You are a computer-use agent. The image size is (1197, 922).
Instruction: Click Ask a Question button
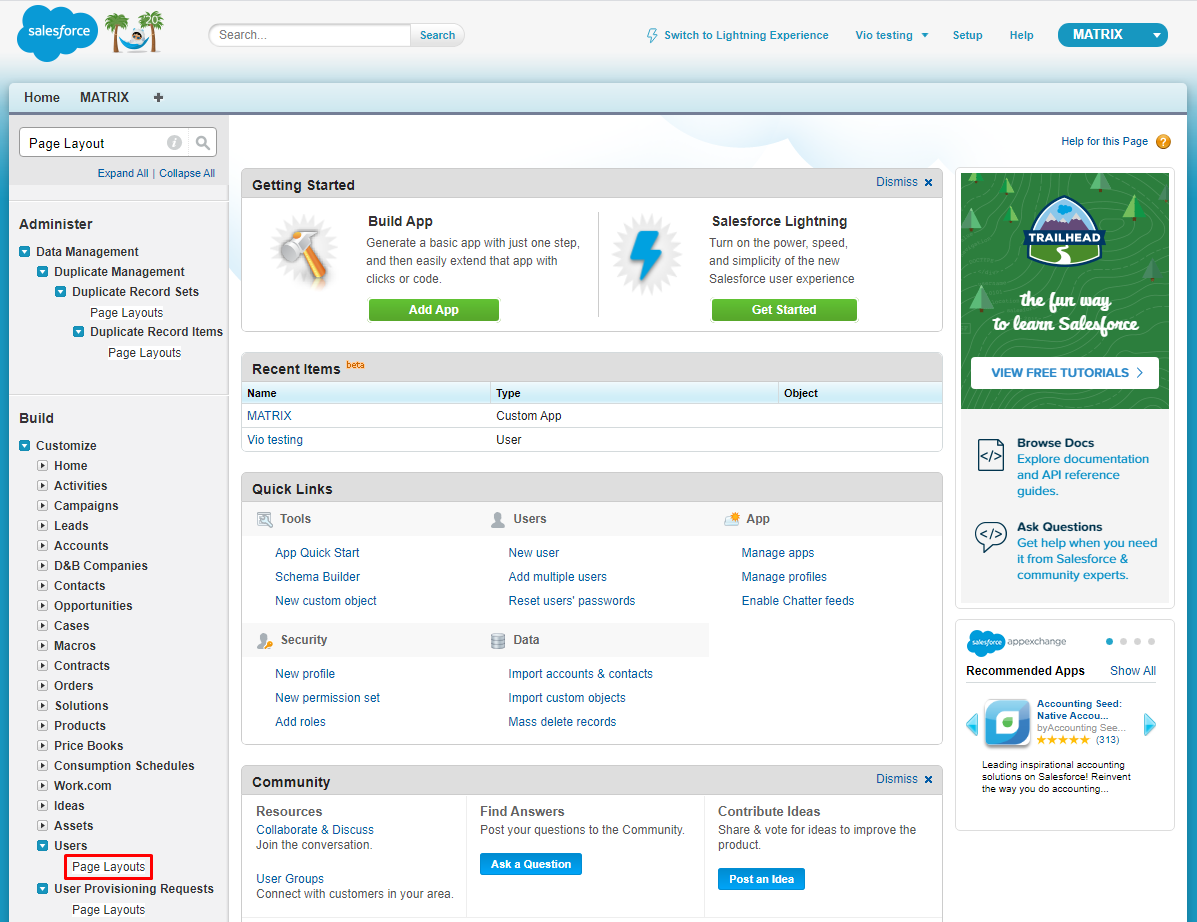(x=531, y=864)
